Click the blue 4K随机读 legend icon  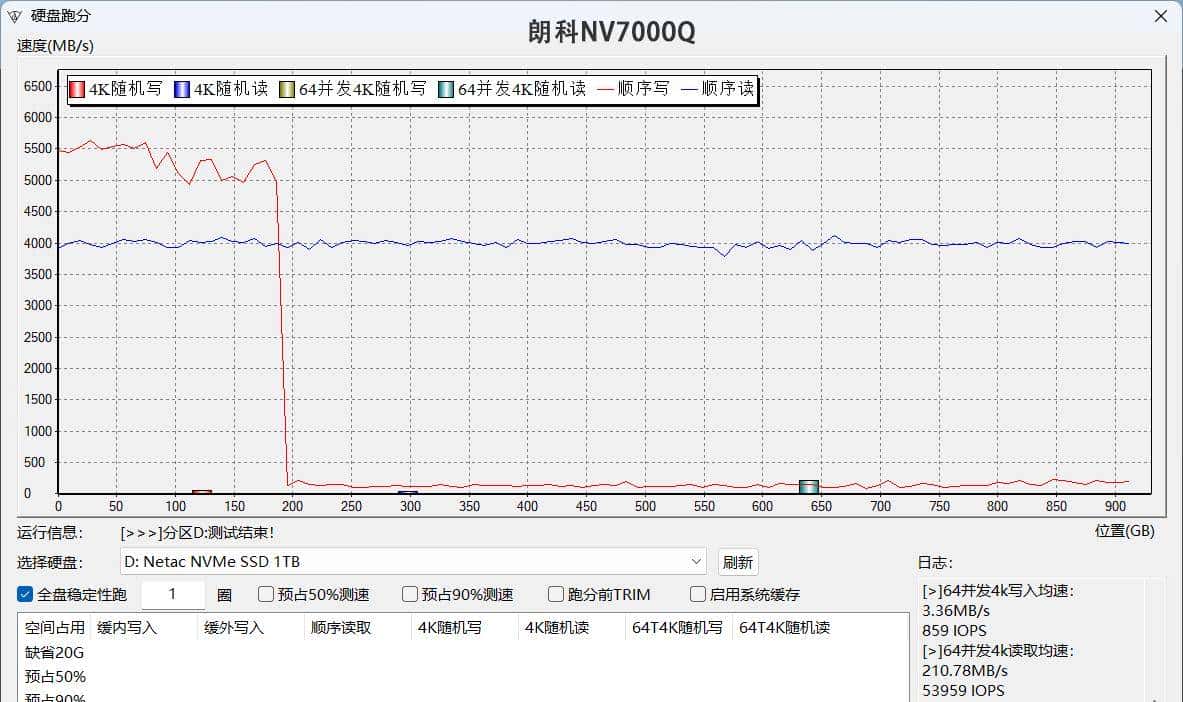181,89
